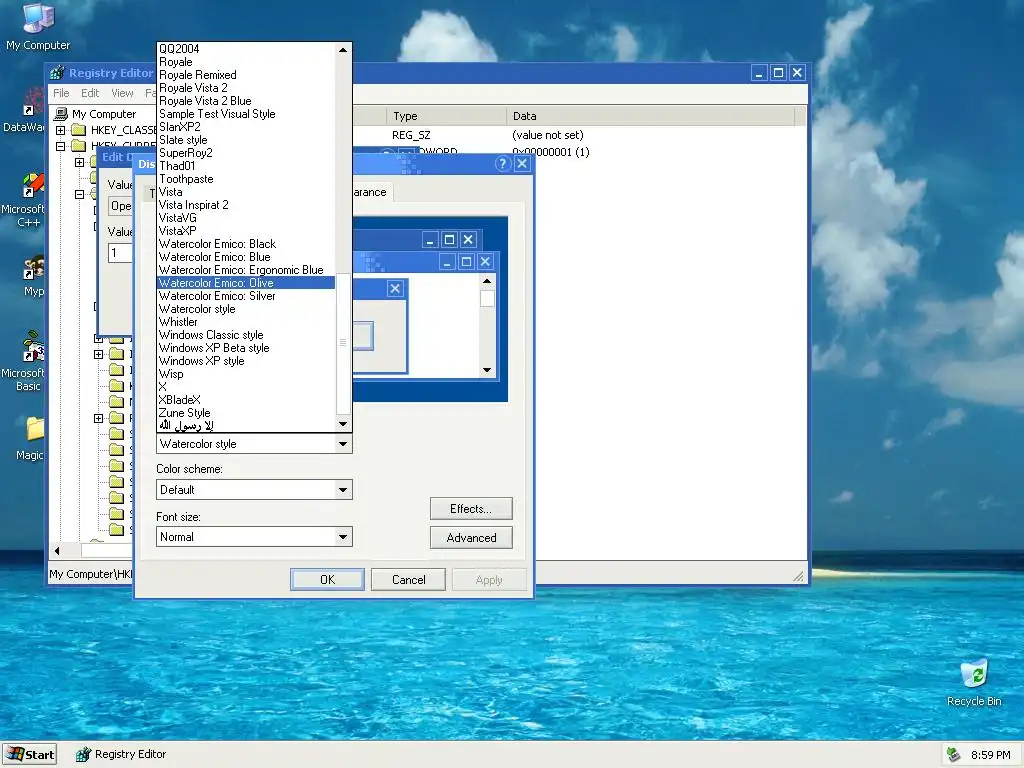Select Windows Classic style option

click(246, 335)
